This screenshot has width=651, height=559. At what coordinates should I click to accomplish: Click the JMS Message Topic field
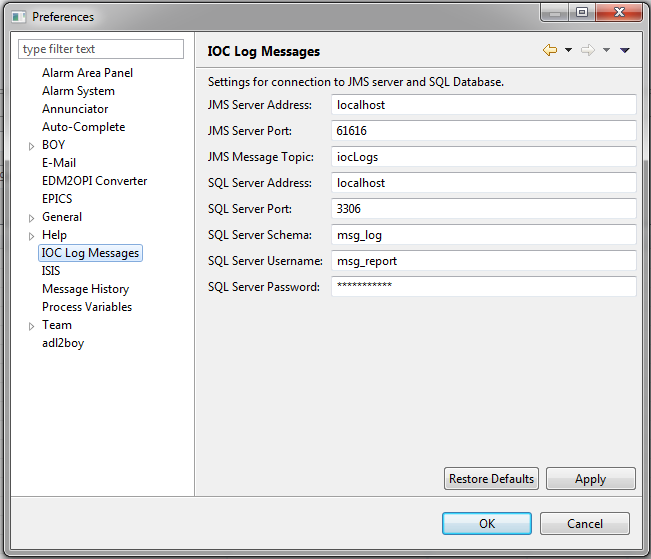(x=484, y=157)
